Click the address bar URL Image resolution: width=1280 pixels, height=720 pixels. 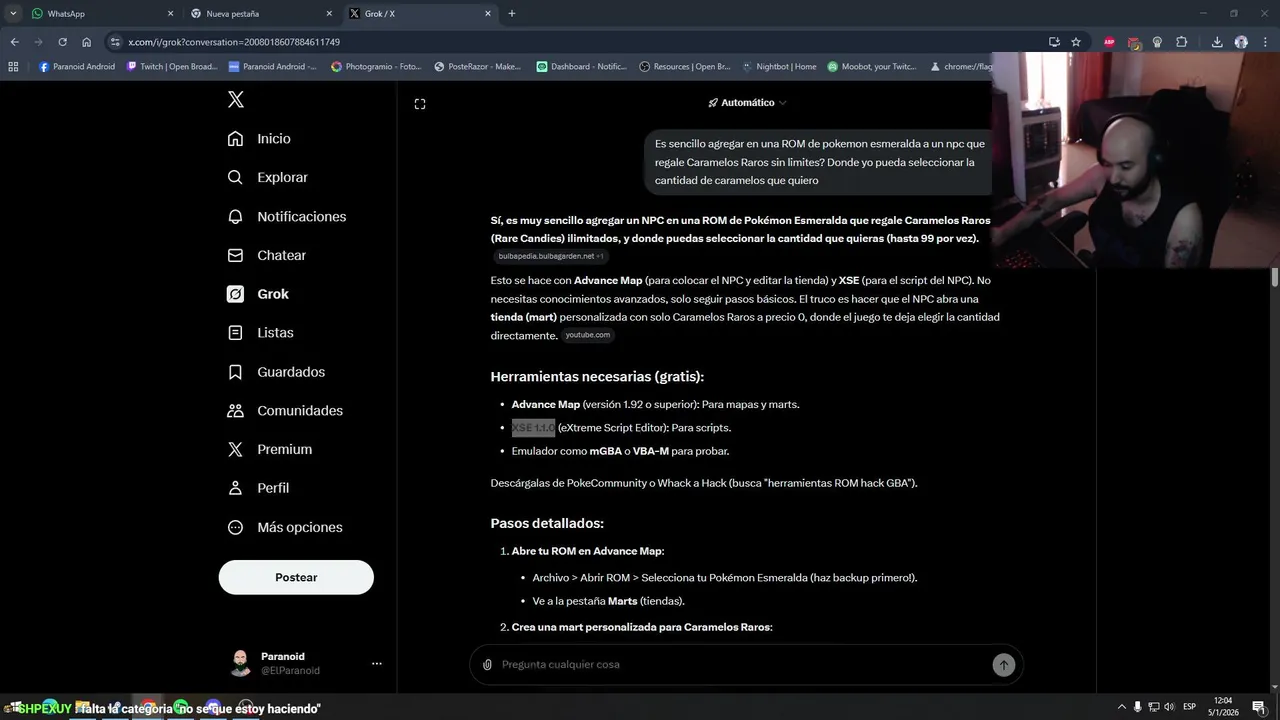(x=234, y=42)
